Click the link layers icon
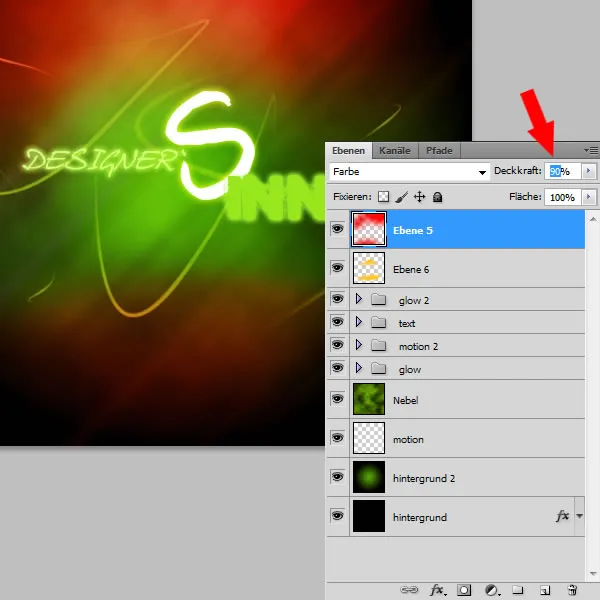Screen dimensions: 600x600 411,590
